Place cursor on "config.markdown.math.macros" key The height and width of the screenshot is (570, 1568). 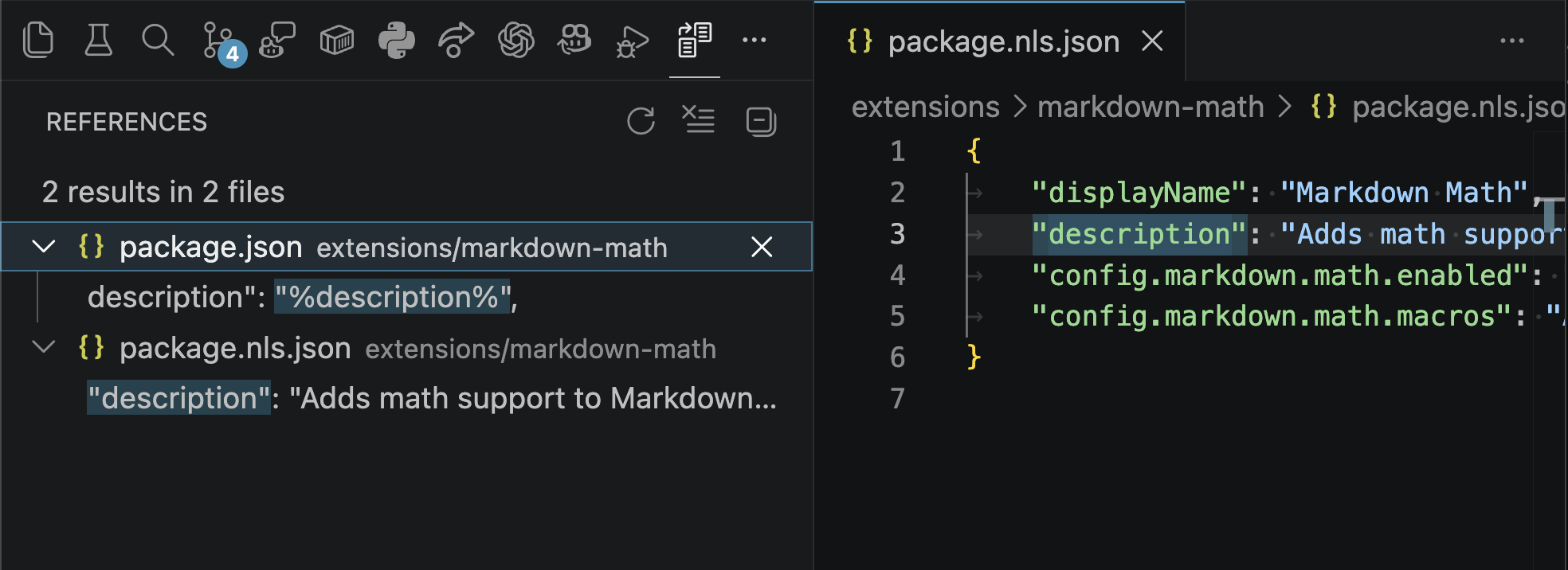click(x=1272, y=317)
